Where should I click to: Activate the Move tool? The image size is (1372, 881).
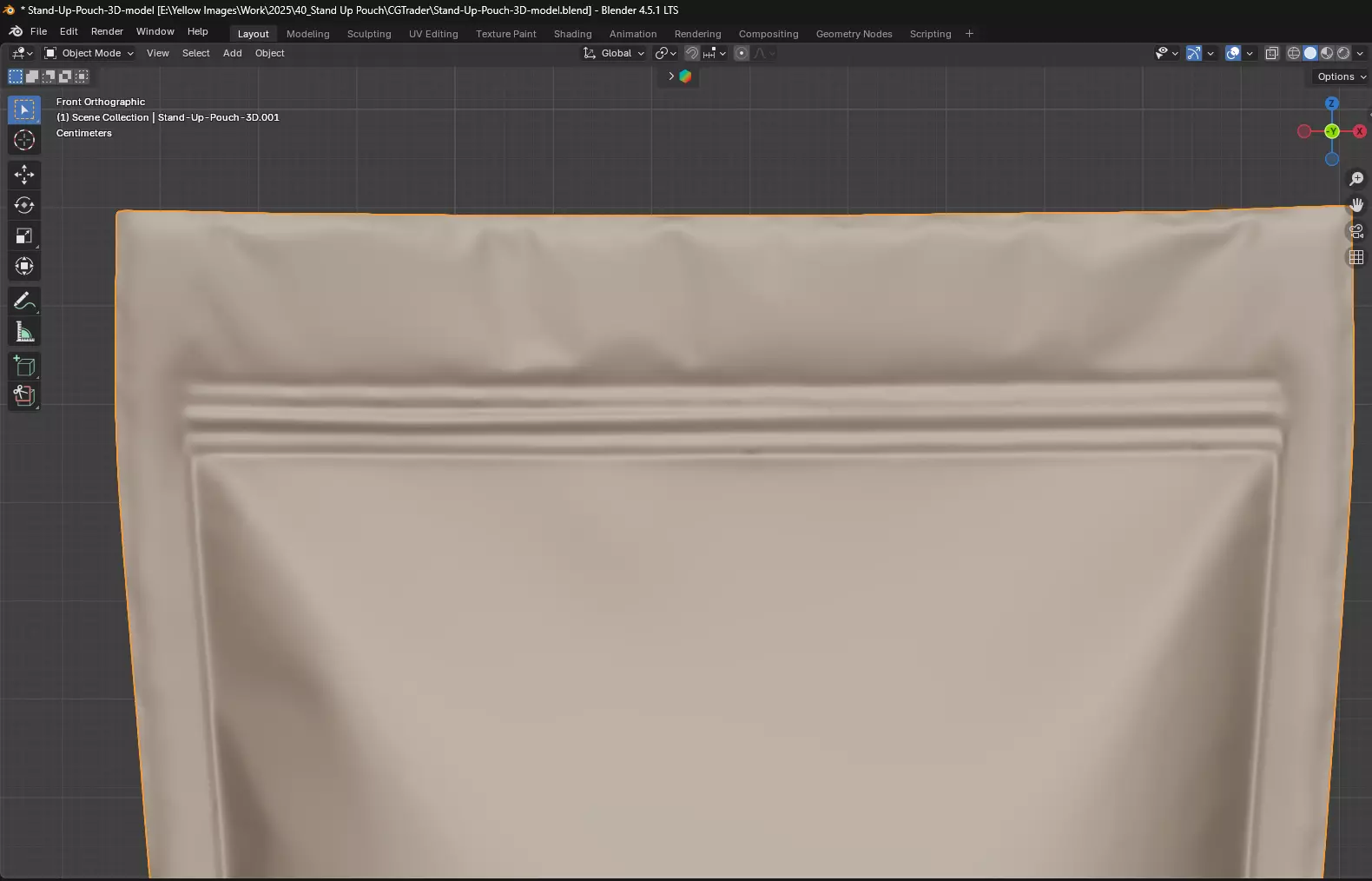(24, 175)
